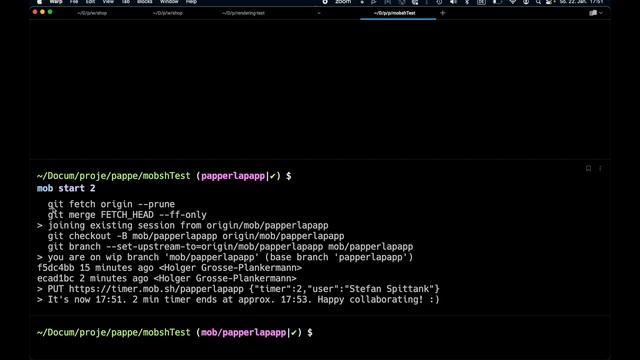Screen dimensions: 640x360
Task: Click the 'mob start 2' command text
Action: pos(66,188)
